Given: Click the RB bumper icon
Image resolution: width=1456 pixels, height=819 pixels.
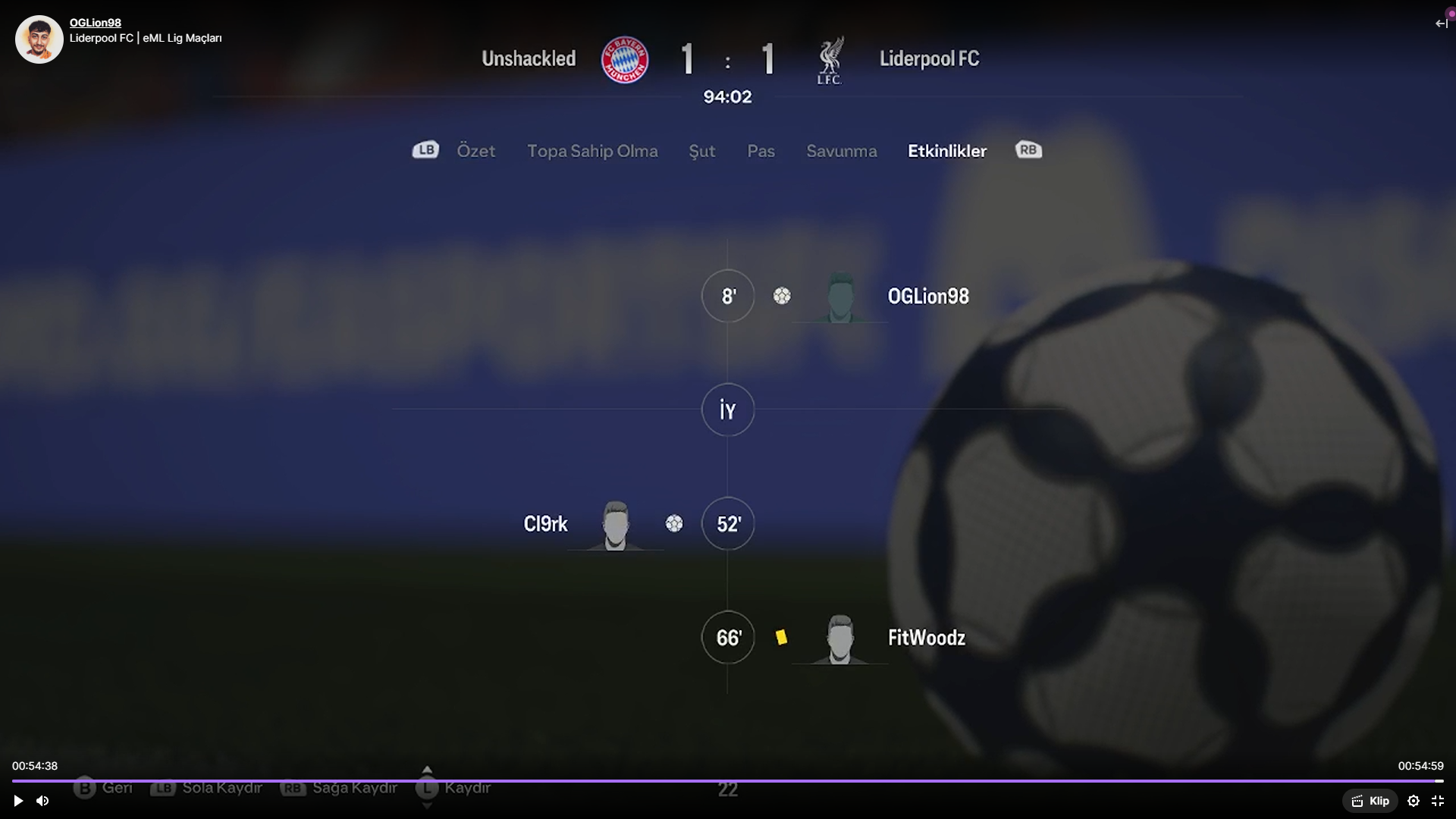Looking at the screenshot, I should (1028, 150).
